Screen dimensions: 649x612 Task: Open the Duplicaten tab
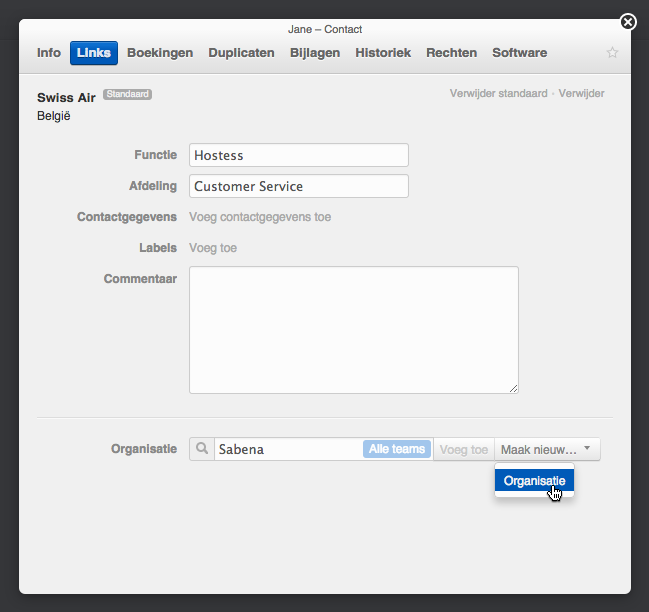click(241, 53)
